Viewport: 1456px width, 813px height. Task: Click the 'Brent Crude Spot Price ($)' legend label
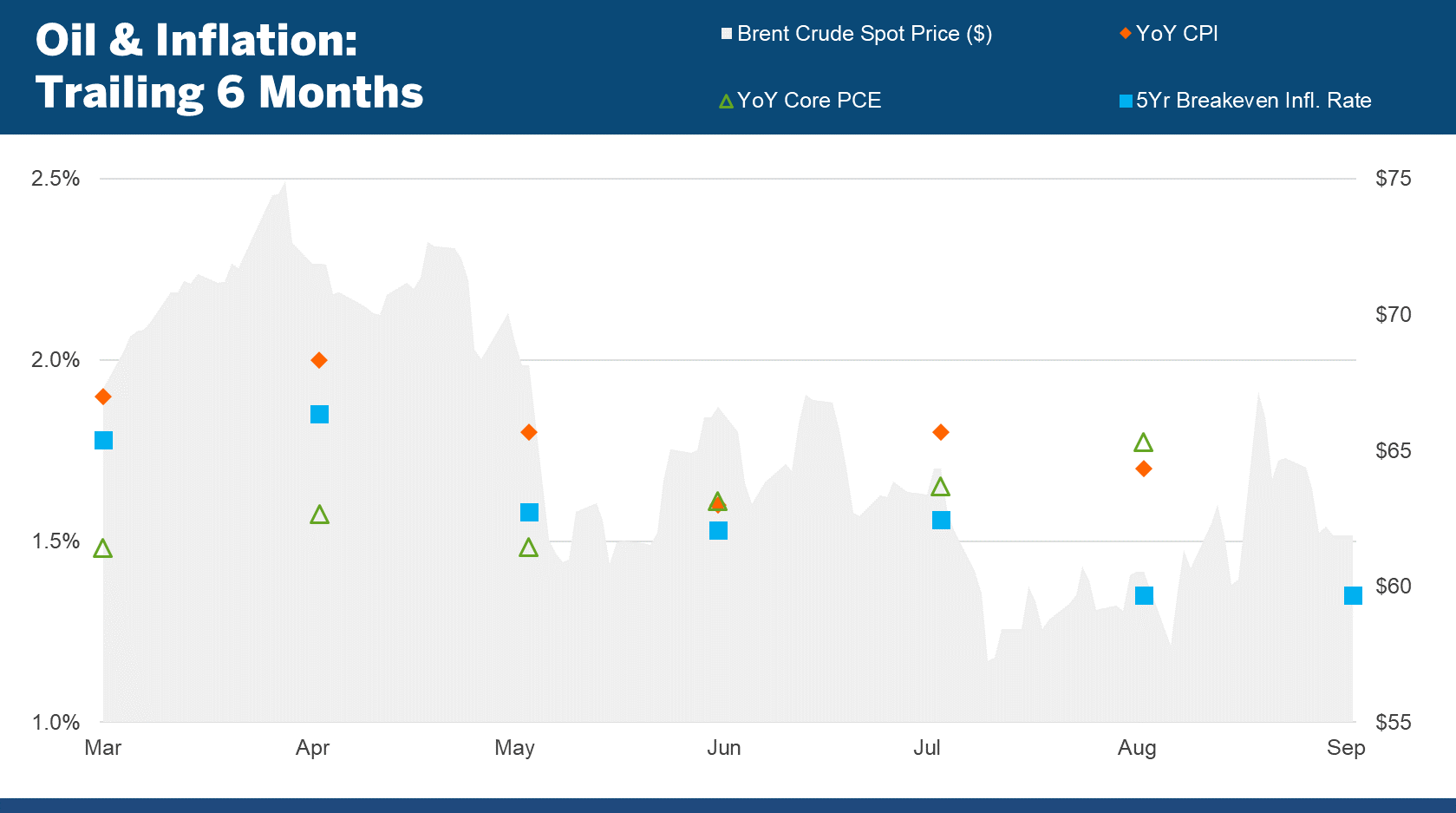pyautogui.click(x=864, y=34)
